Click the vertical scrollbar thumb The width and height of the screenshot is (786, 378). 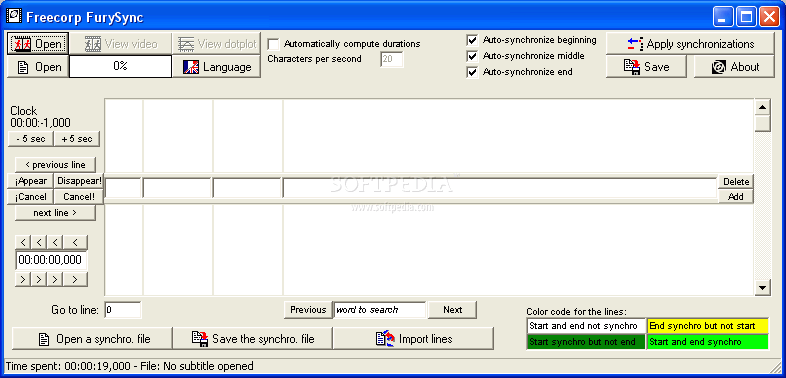click(762, 123)
